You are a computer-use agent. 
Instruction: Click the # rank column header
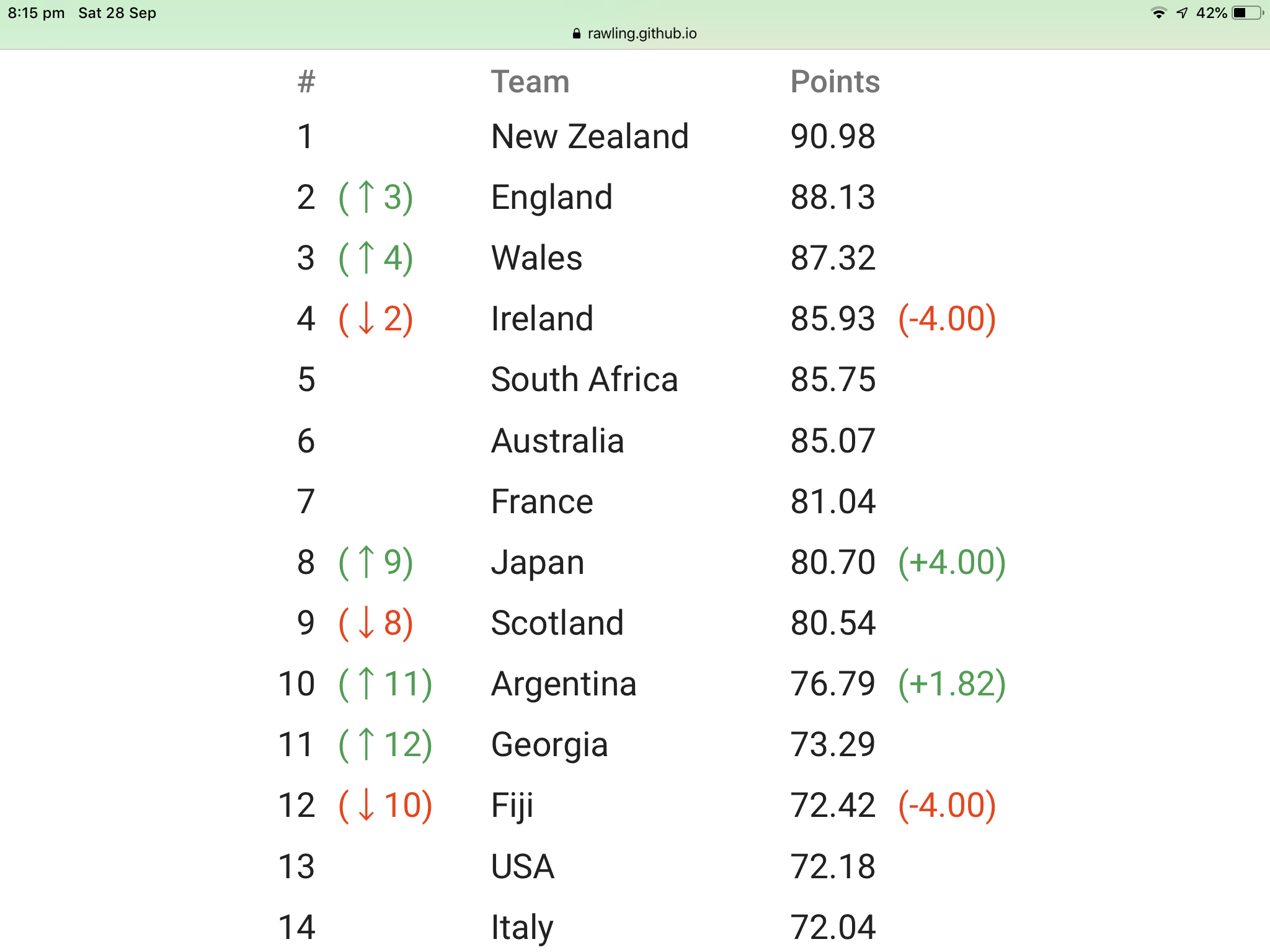tap(306, 82)
